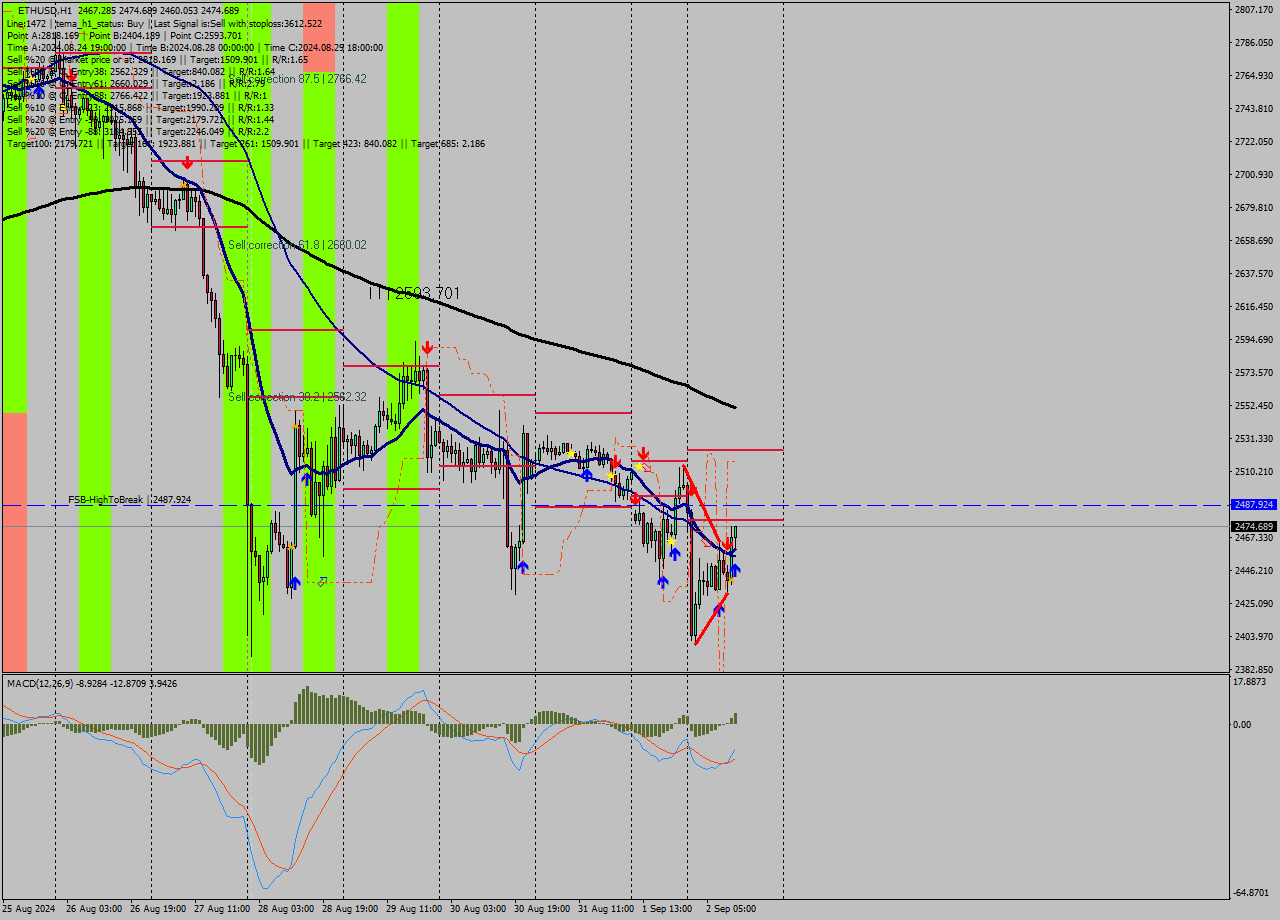Screen dimensions: 1280x920
Task: Click the small orange diamond marker near the 28 Aug lows
Action: pos(321,582)
